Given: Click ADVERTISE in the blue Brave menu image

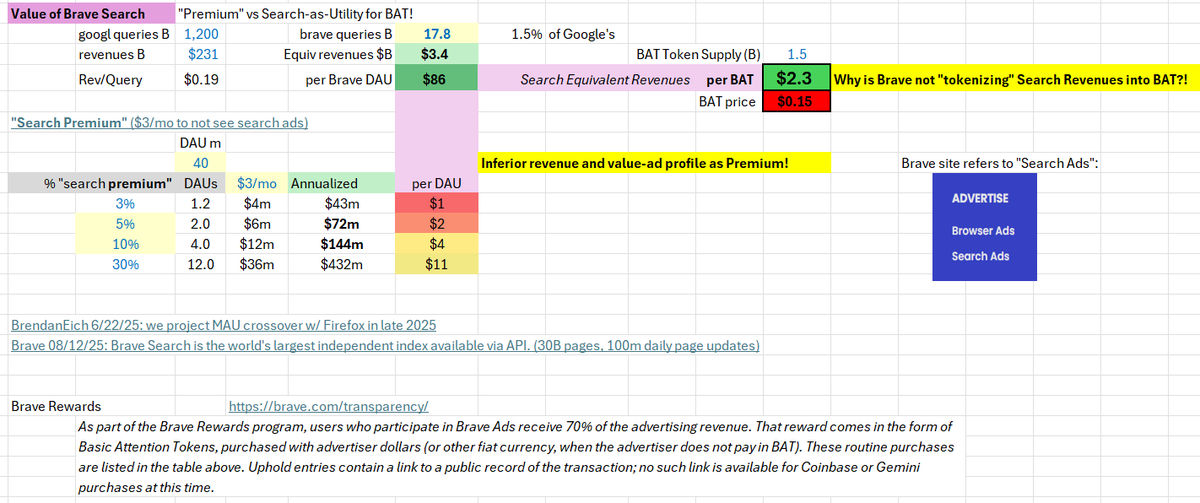Looking at the screenshot, I should (x=980, y=198).
